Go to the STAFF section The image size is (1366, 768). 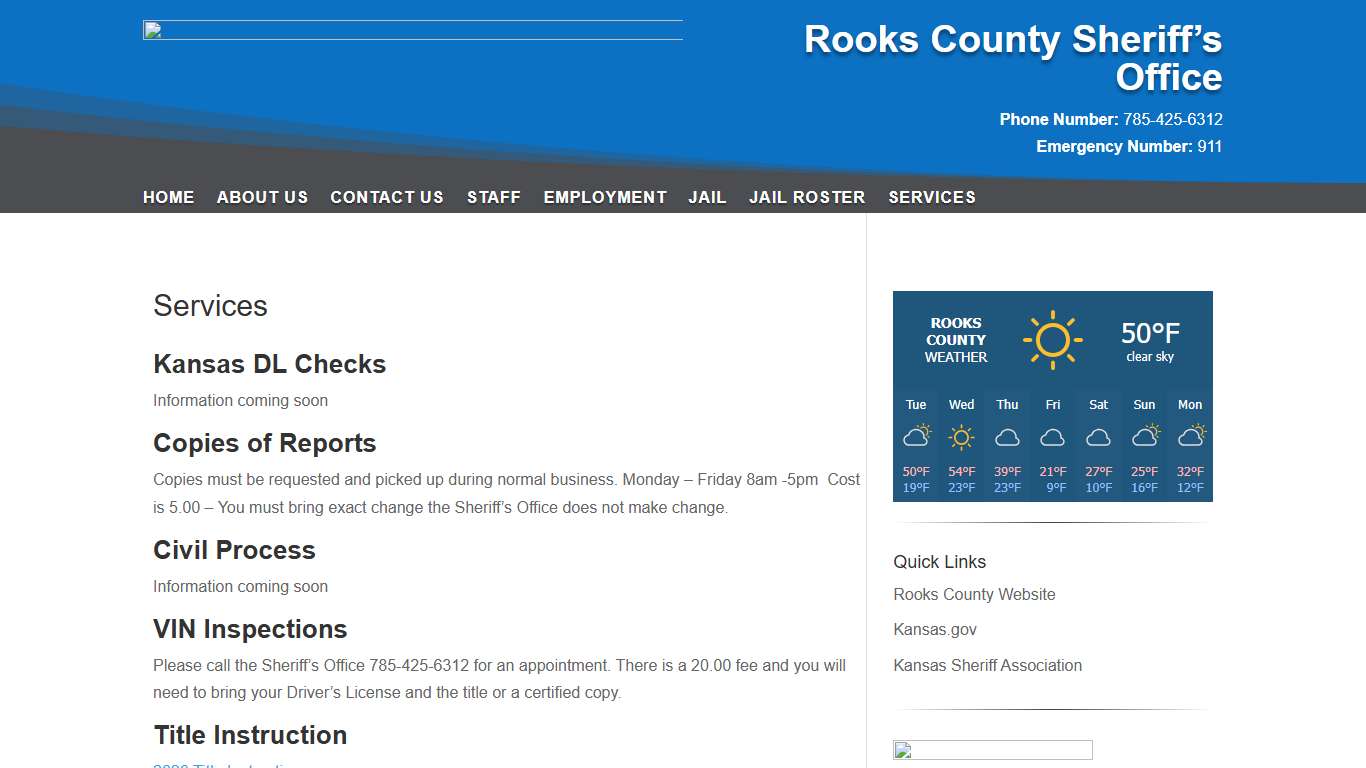click(x=493, y=197)
